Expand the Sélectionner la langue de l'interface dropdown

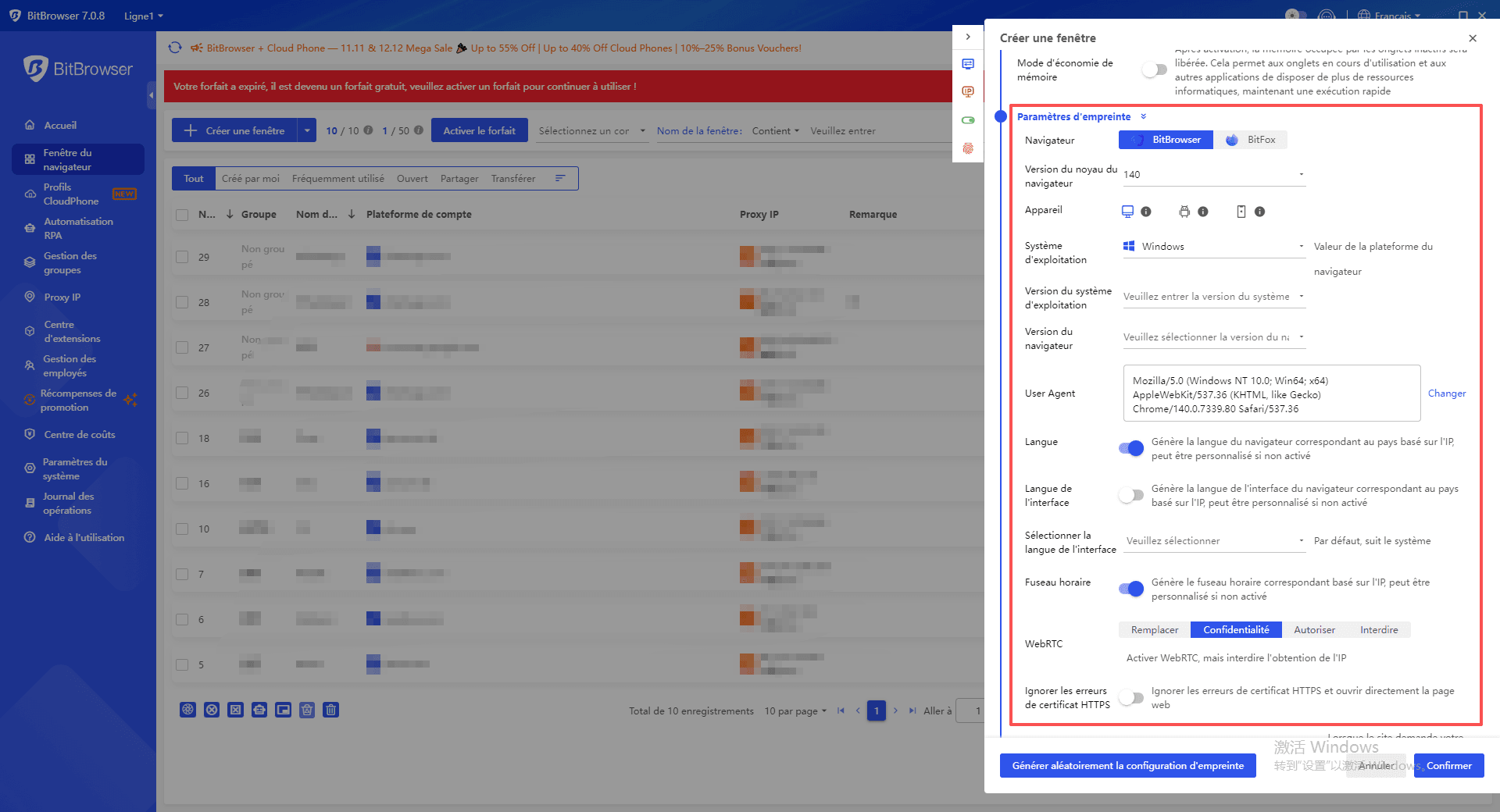[x=1213, y=541]
